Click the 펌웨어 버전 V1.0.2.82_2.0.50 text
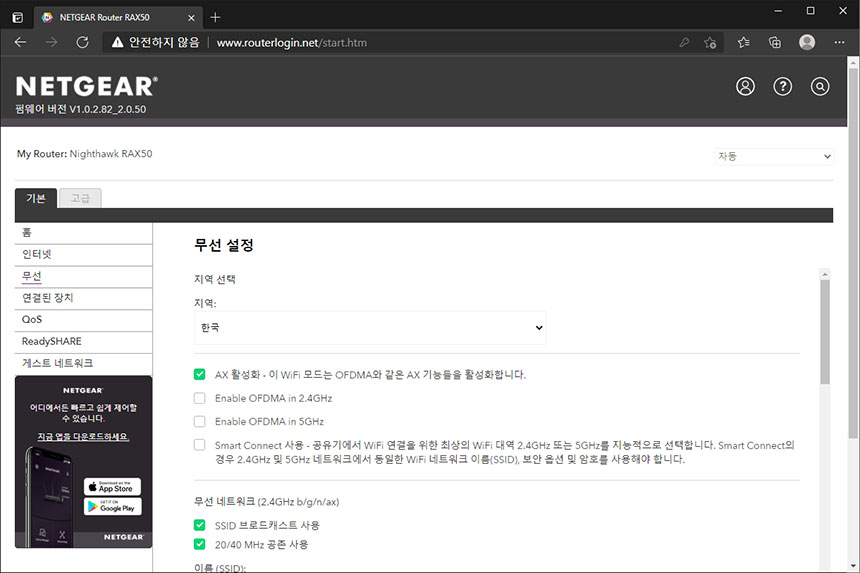Image resolution: width=860 pixels, height=573 pixels. coord(81,109)
